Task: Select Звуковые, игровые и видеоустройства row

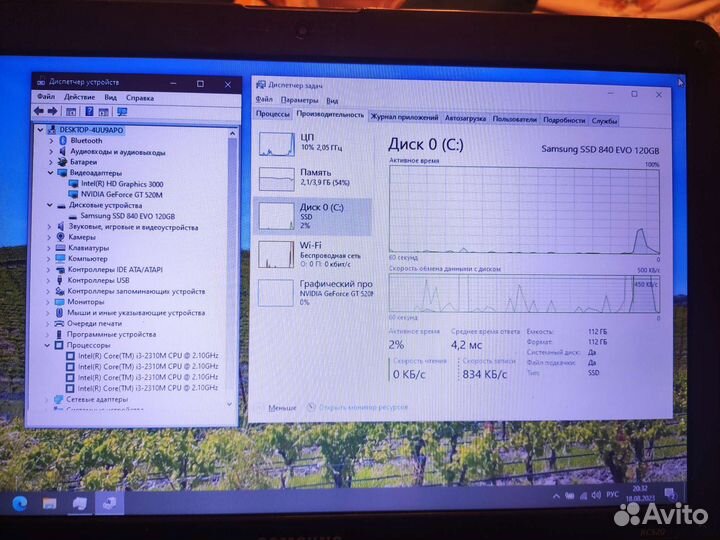Action: [133, 227]
